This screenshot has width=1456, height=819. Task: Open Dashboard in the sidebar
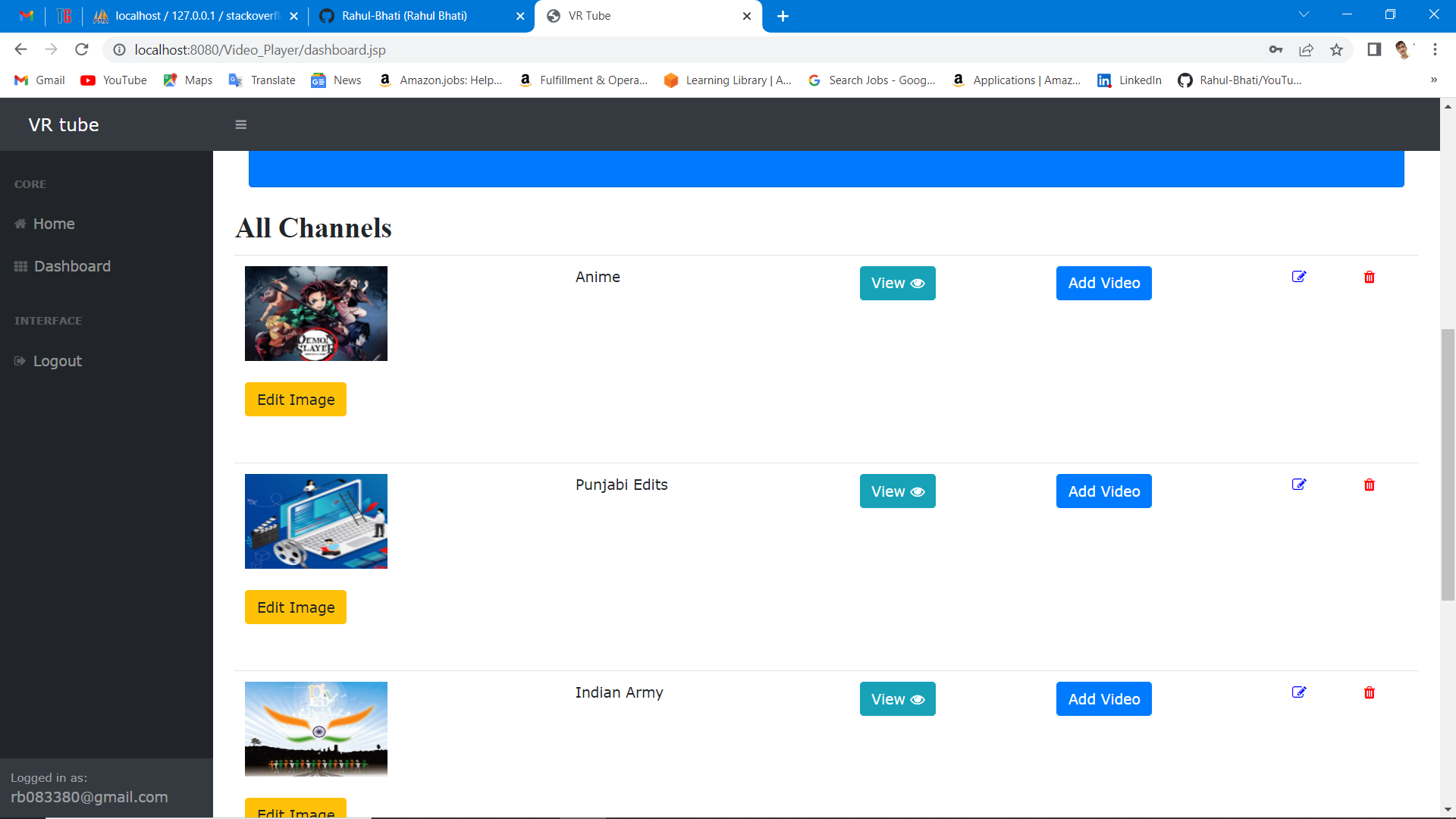pyautogui.click(x=72, y=266)
